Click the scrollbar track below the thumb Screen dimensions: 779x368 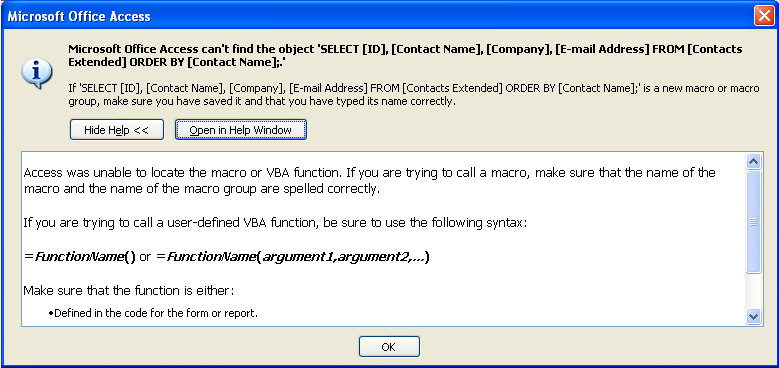point(754,291)
